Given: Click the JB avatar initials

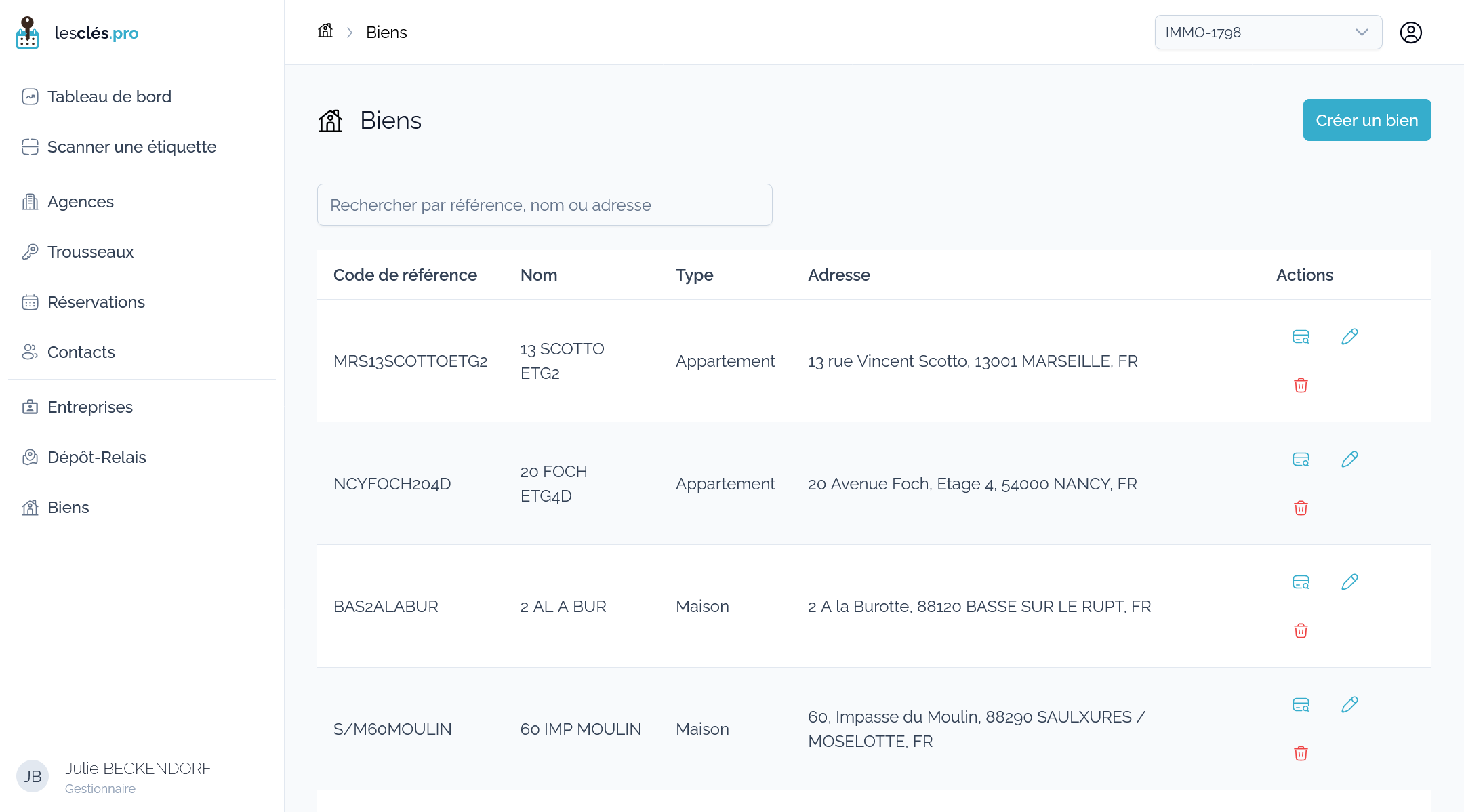Looking at the screenshot, I should click(x=33, y=777).
